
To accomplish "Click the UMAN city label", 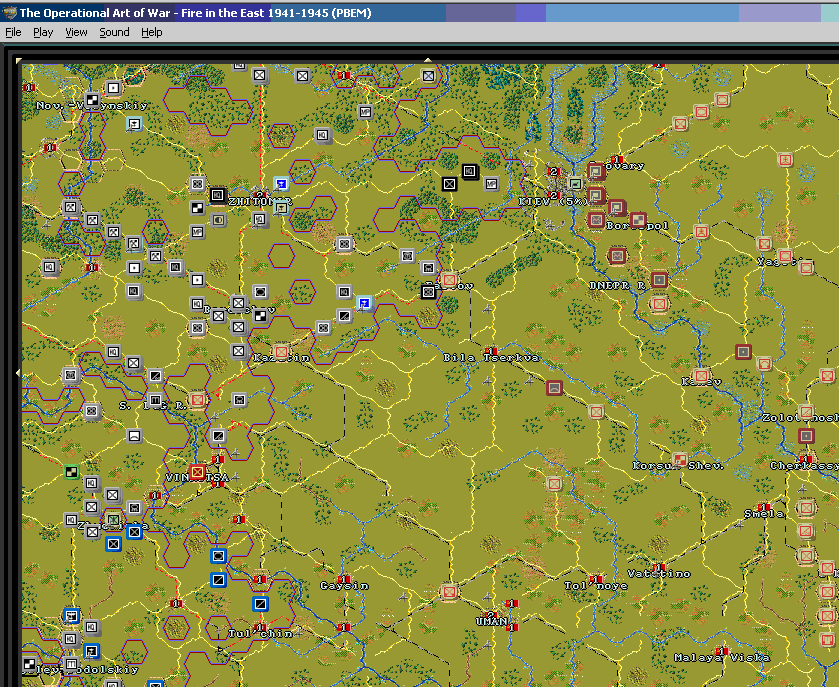I will point(491,622).
